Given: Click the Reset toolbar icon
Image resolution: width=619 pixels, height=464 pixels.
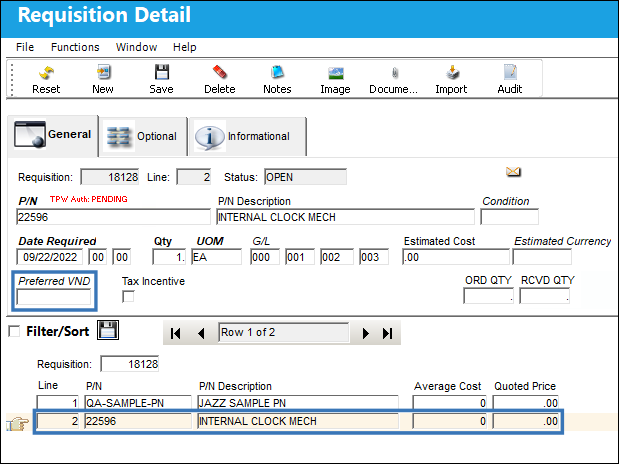Looking at the screenshot, I should (x=46, y=73).
